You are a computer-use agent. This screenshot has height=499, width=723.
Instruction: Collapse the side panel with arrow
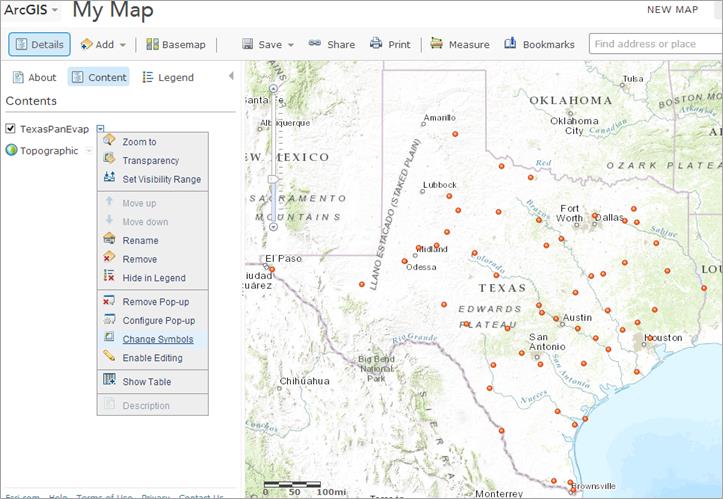(232, 76)
